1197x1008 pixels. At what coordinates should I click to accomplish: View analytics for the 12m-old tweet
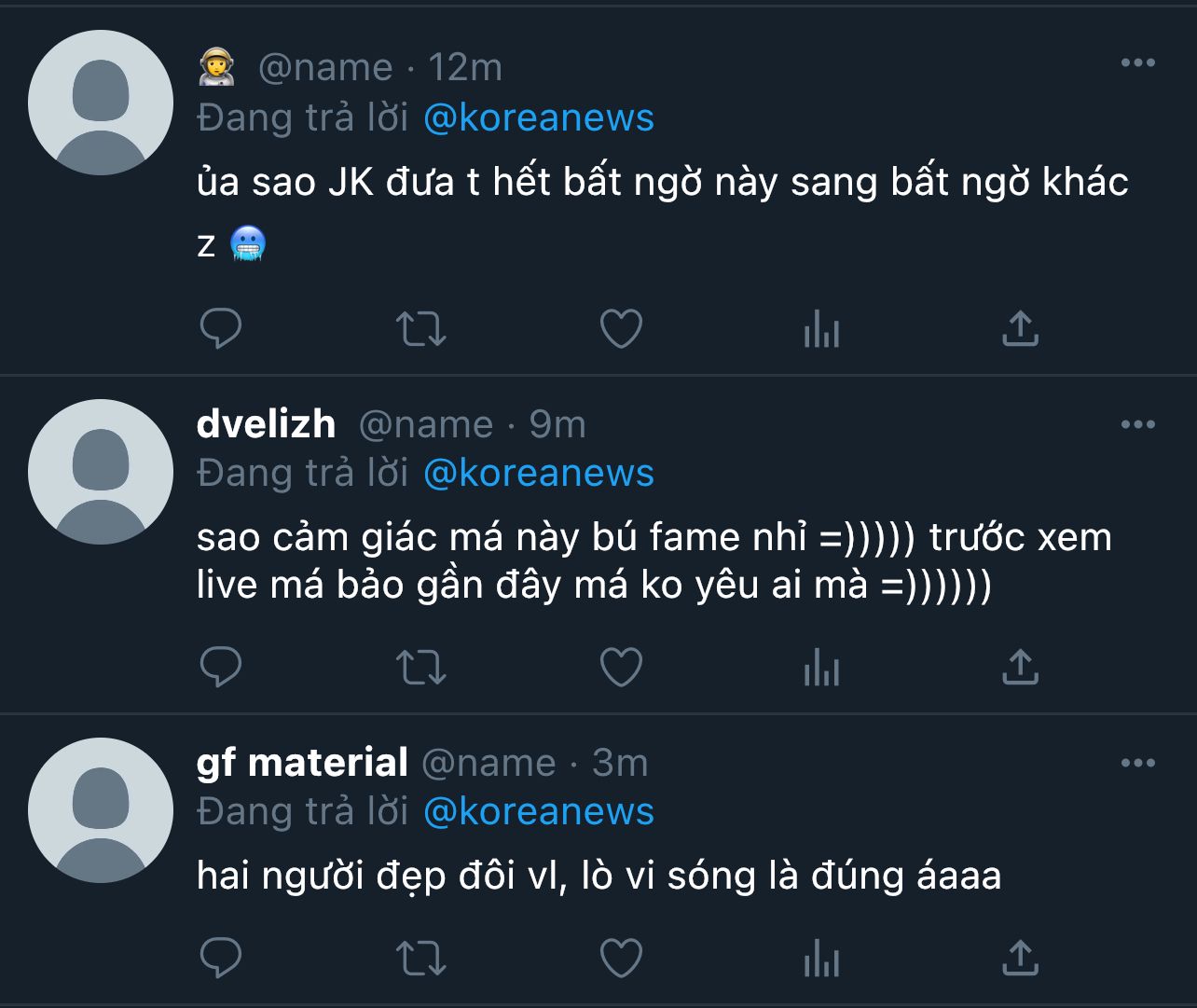pyautogui.click(x=821, y=329)
